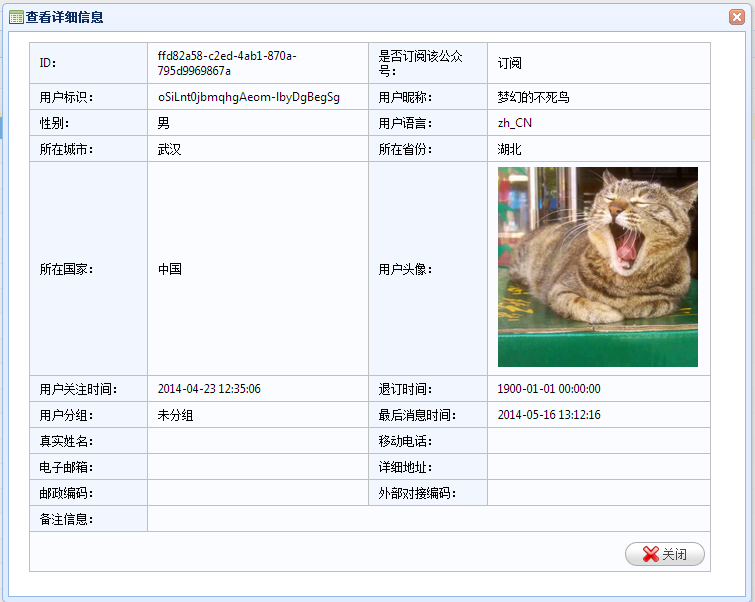Click the 备注信息: label
This screenshot has width=755, height=602.
pos(66,519)
